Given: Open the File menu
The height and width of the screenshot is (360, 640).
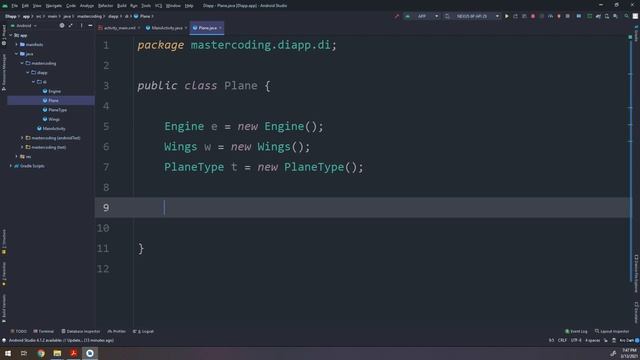Looking at the screenshot, I should point(15,6).
